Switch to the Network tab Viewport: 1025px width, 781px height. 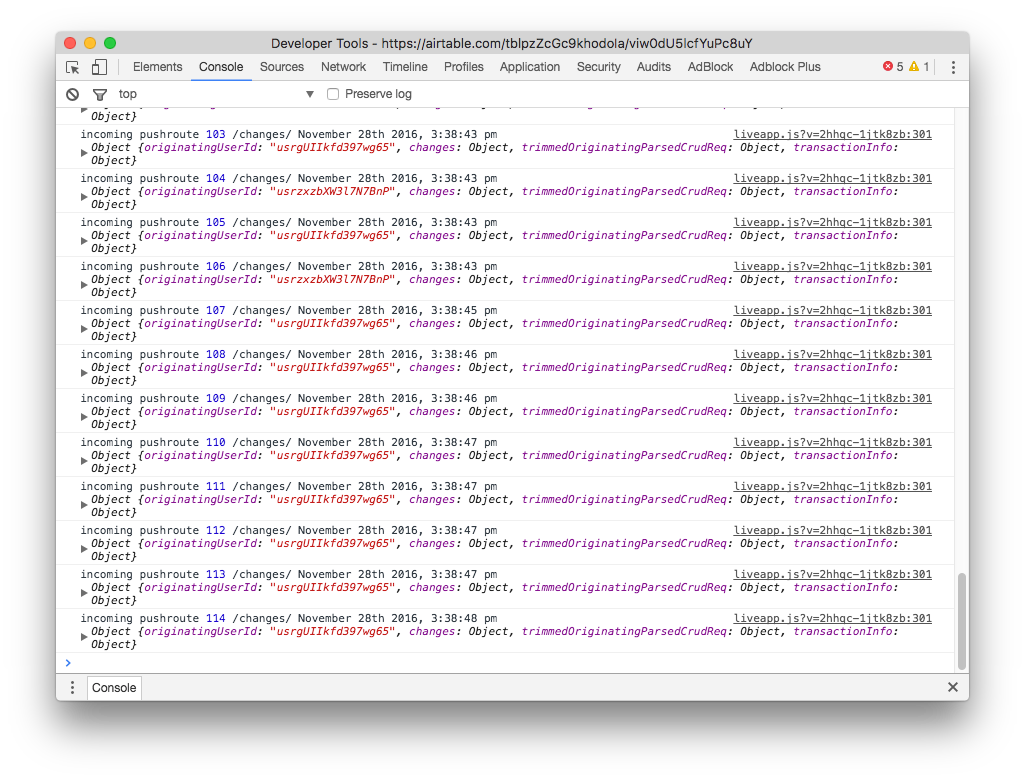coord(343,66)
